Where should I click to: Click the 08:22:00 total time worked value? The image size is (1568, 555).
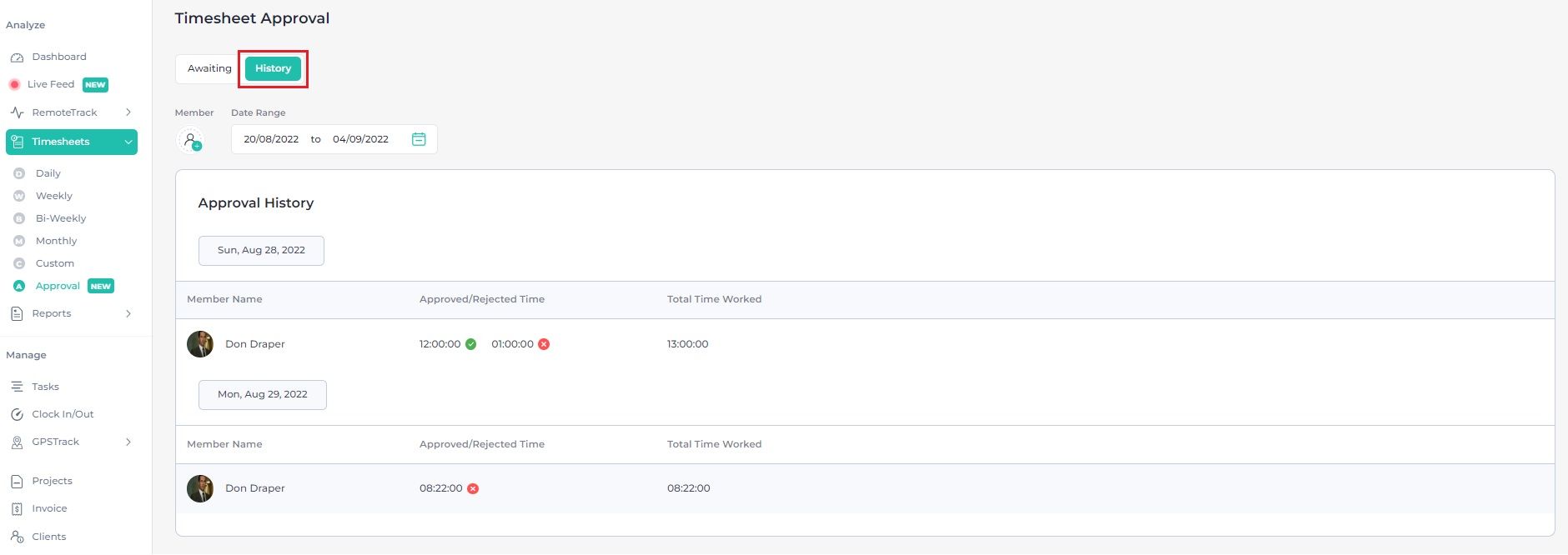pyautogui.click(x=689, y=488)
